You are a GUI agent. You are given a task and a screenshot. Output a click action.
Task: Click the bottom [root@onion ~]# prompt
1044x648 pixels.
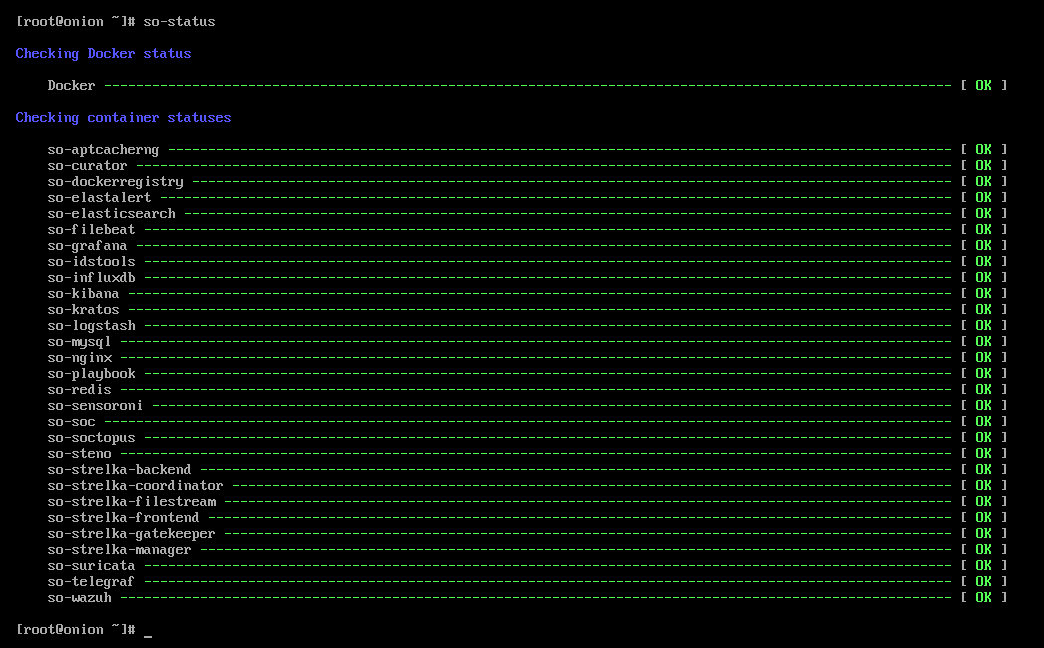pos(75,629)
